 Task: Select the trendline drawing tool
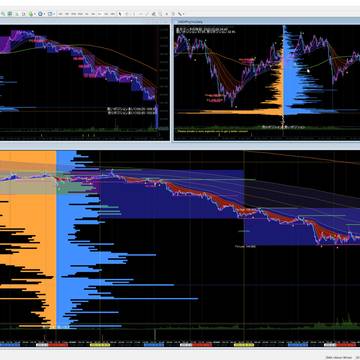tap(147, 14)
